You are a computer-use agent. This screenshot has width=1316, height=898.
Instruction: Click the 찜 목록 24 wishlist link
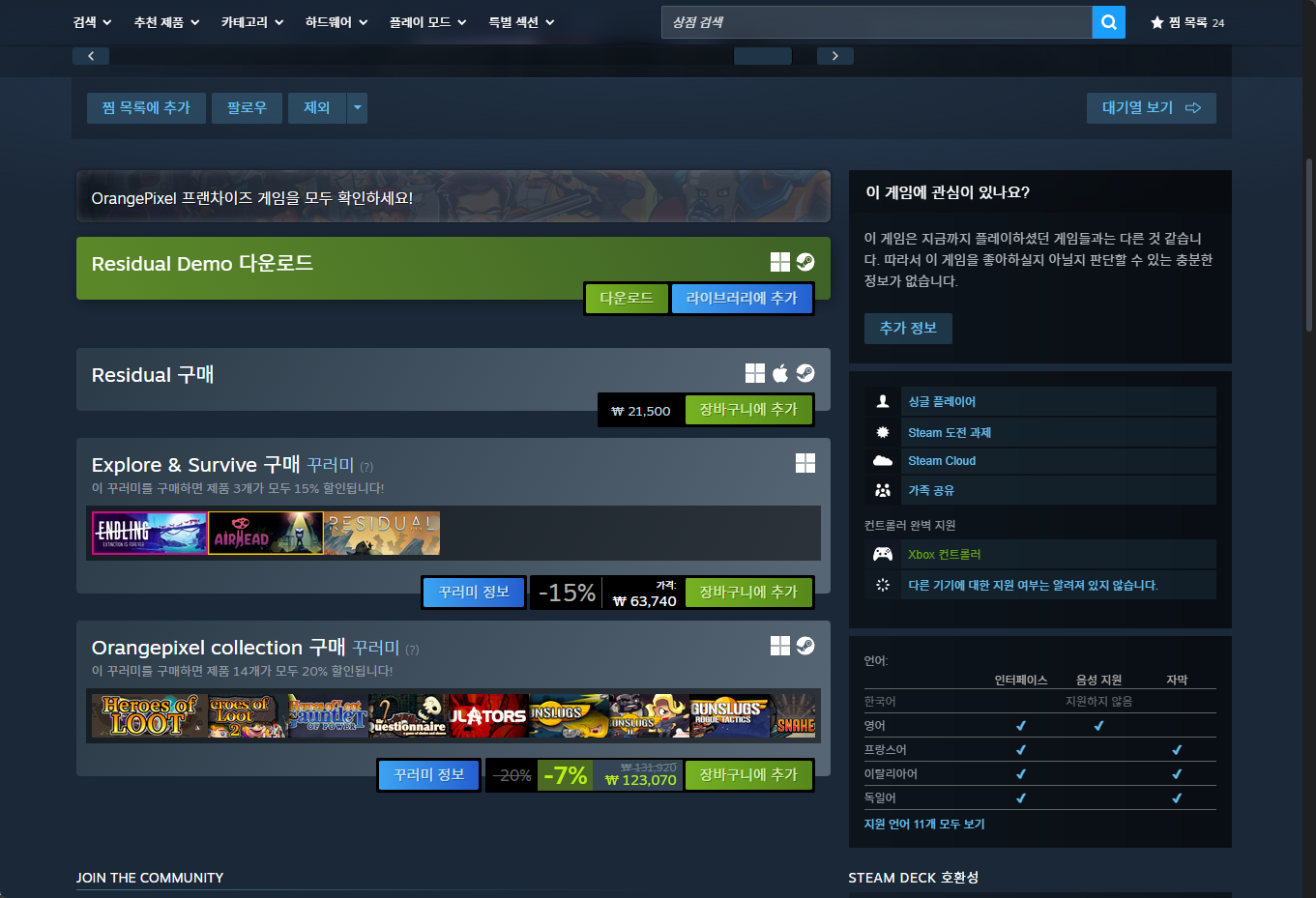(1187, 22)
